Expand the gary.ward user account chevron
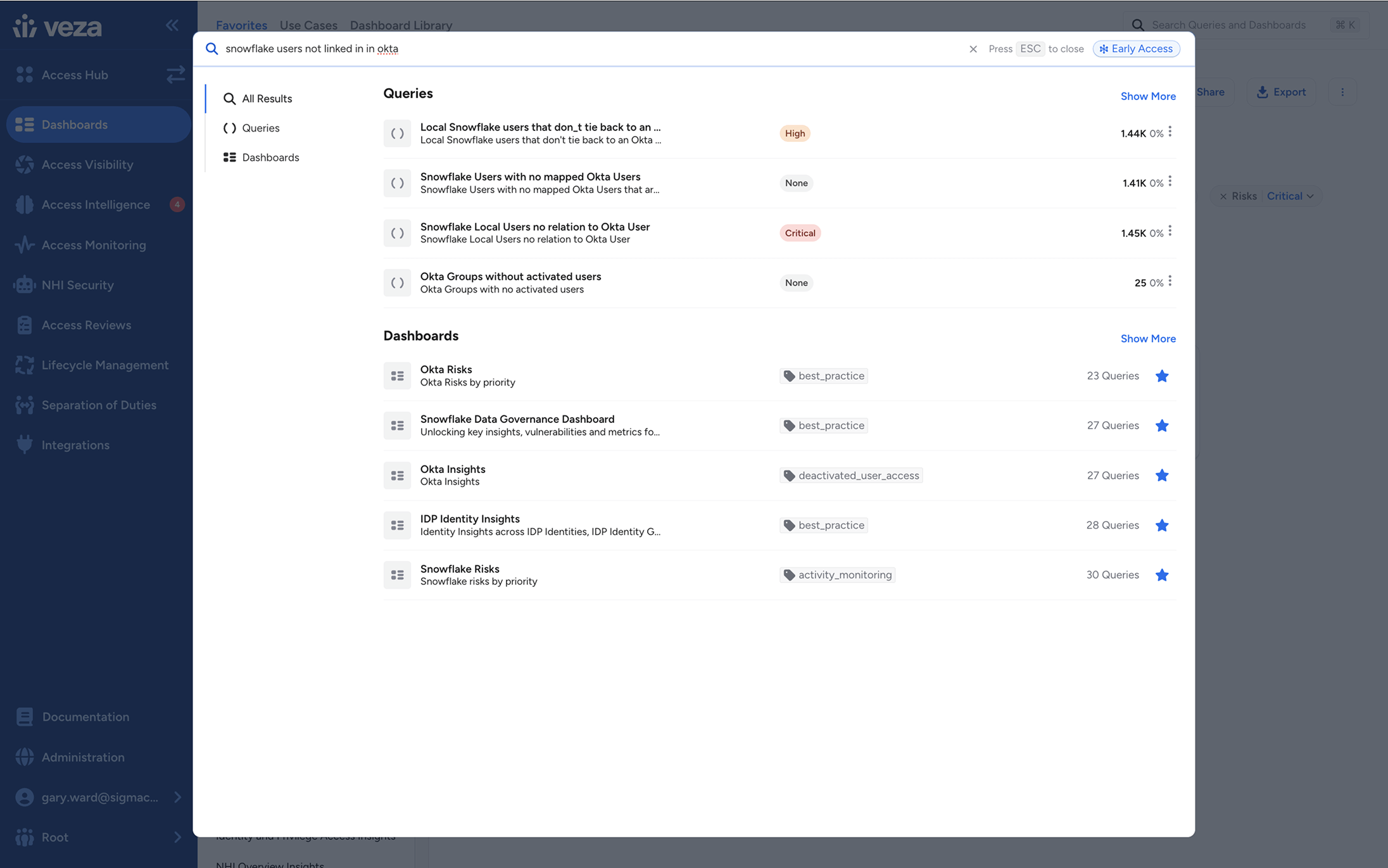The height and width of the screenshot is (868, 1388). pyautogui.click(x=177, y=797)
